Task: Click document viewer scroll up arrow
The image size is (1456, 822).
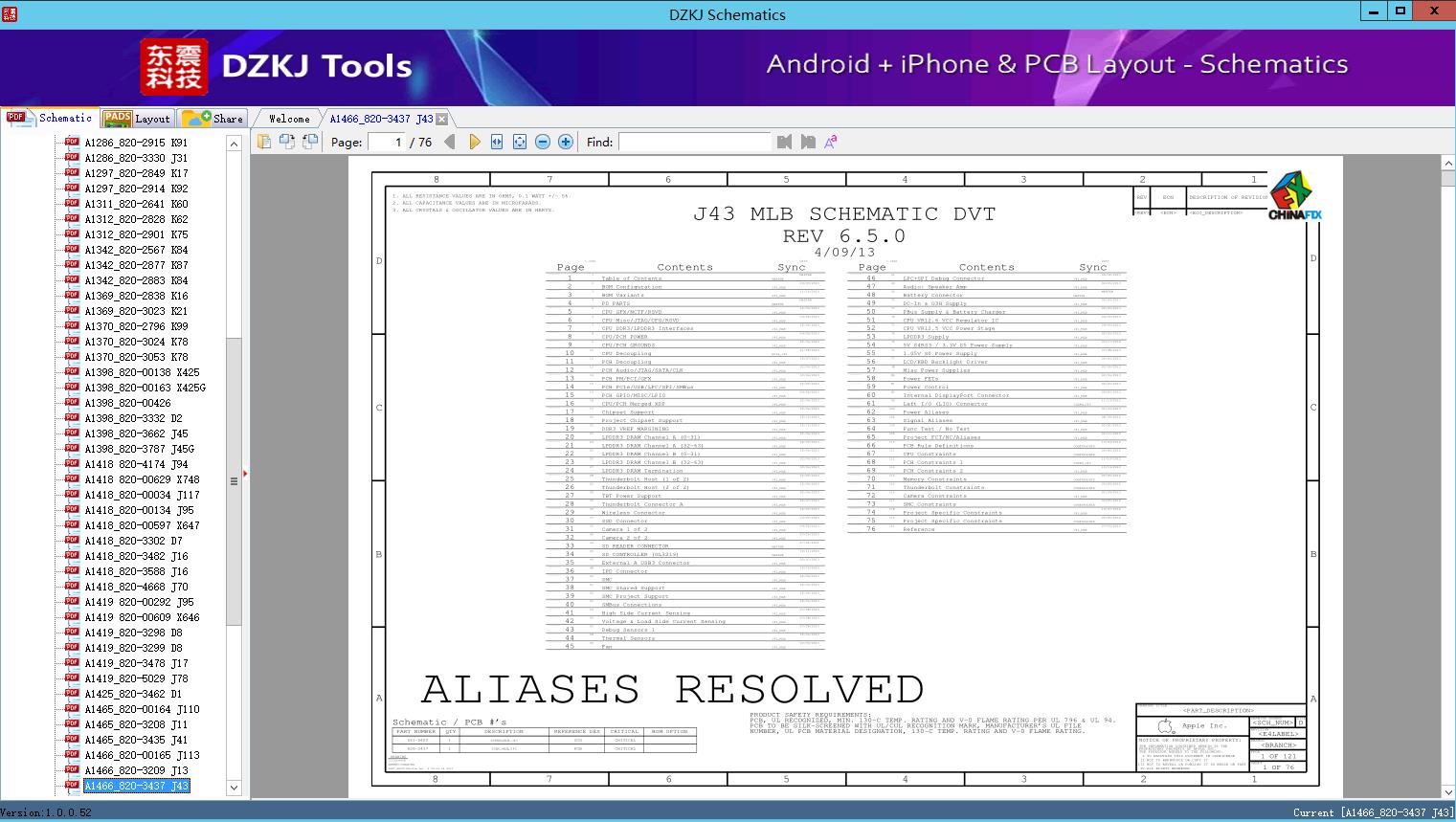Action: tap(1447, 165)
